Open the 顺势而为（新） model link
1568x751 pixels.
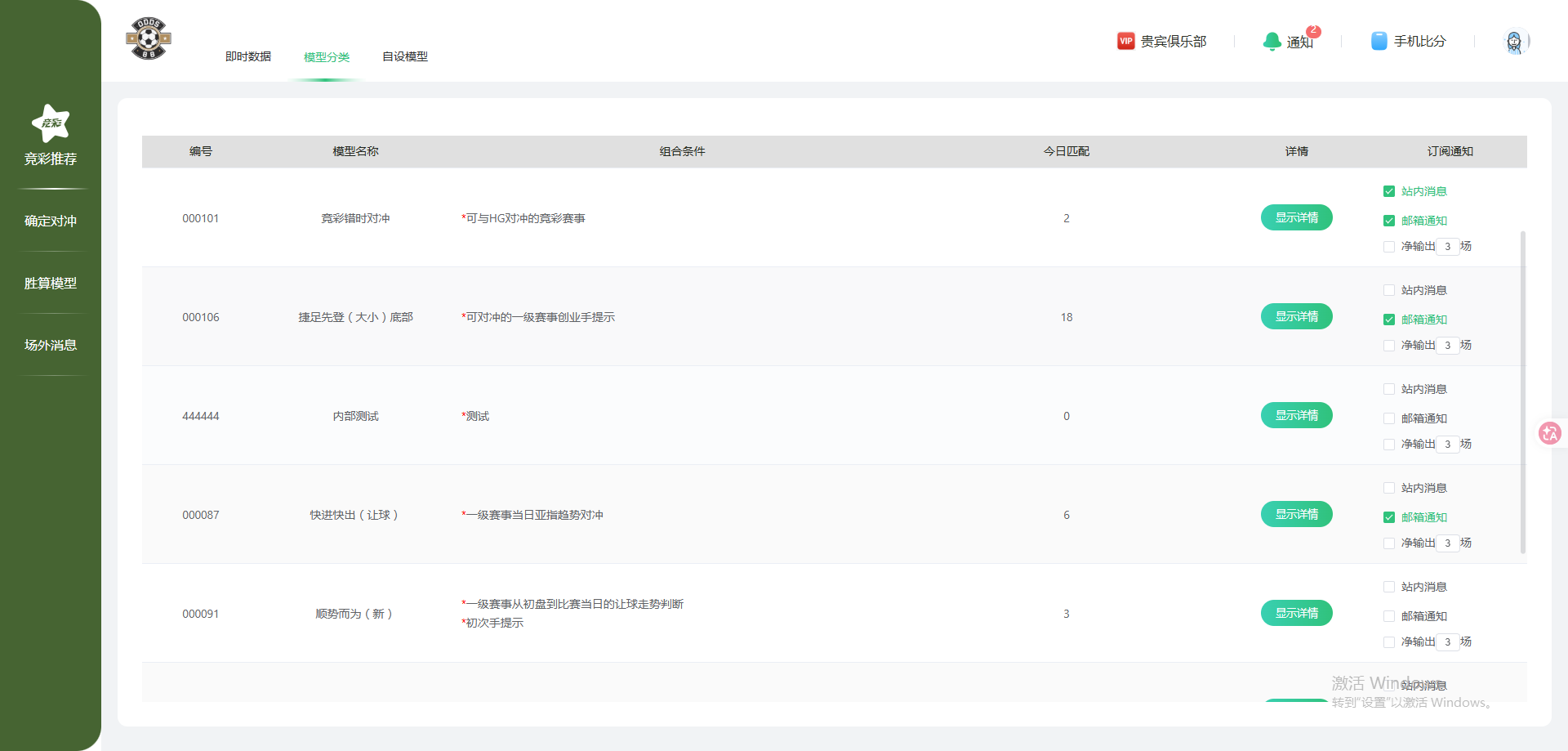(354, 613)
